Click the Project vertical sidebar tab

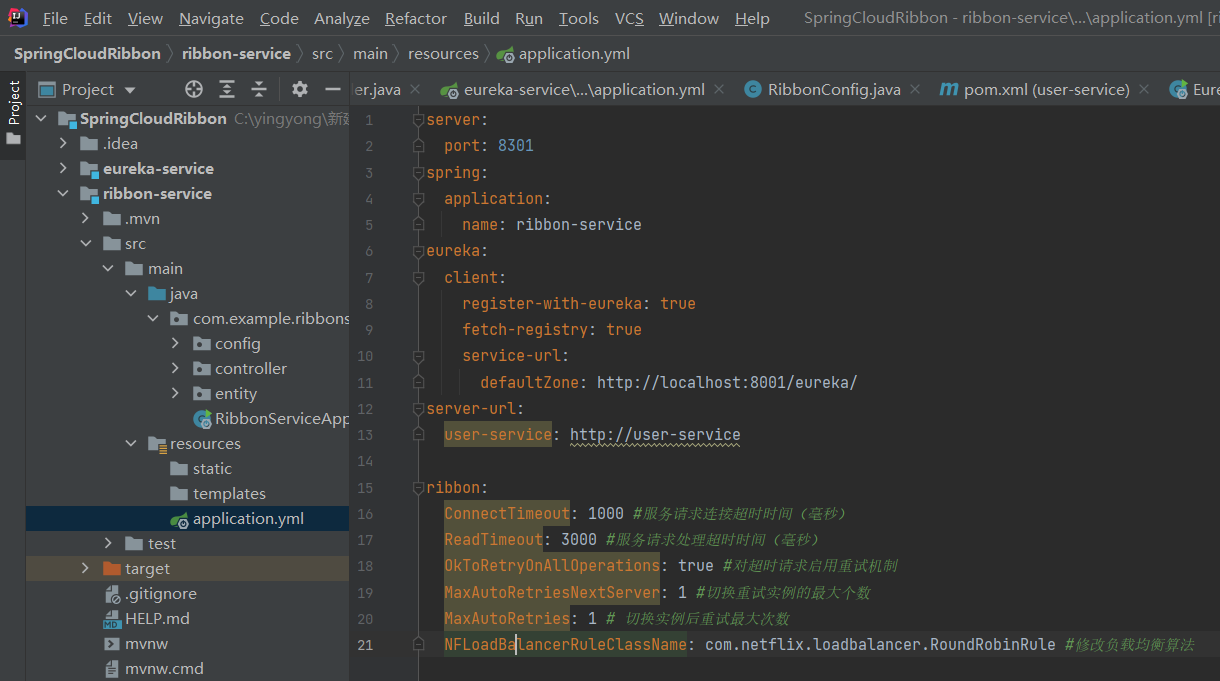coord(14,104)
